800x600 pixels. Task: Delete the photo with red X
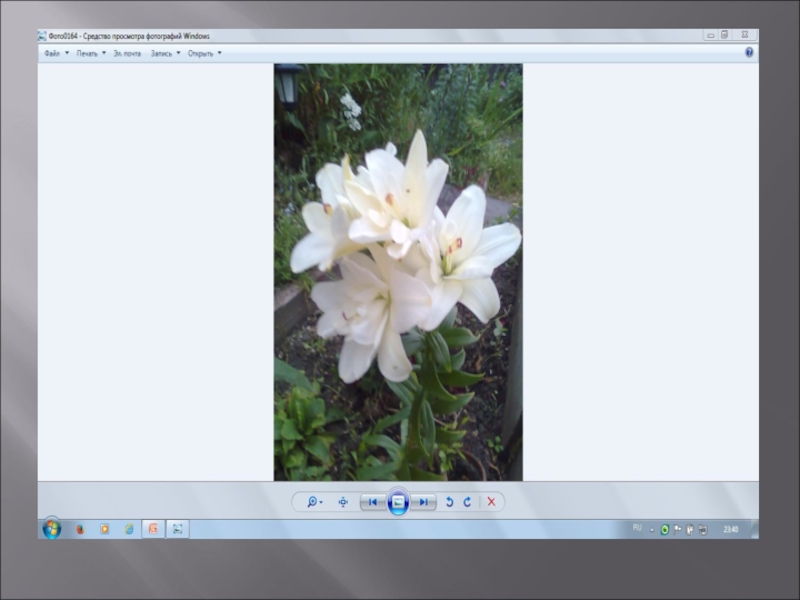491,502
